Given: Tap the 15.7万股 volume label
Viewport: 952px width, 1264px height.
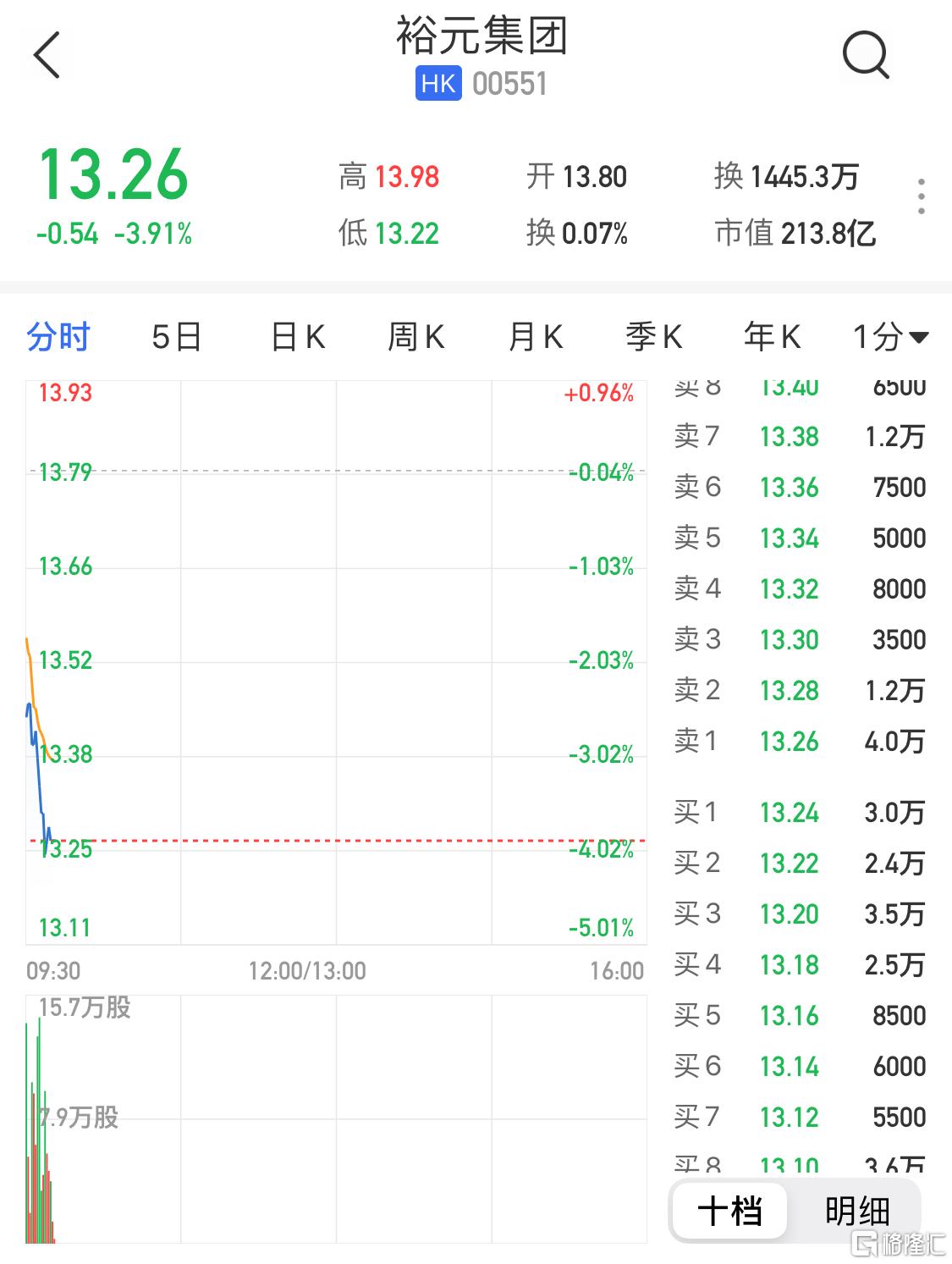Looking at the screenshot, I should (85, 1007).
